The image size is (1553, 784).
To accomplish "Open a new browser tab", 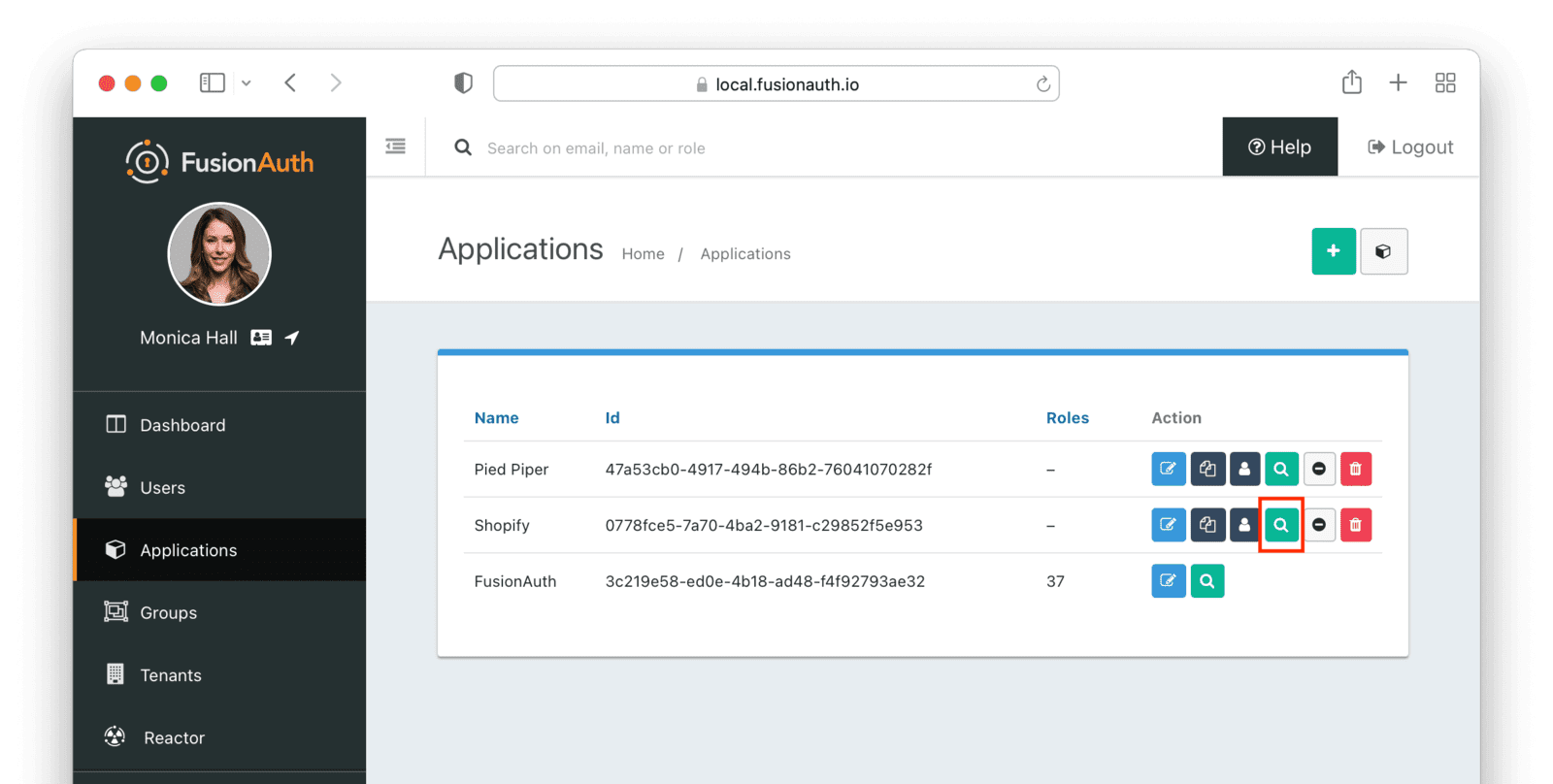I will 1398,82.
